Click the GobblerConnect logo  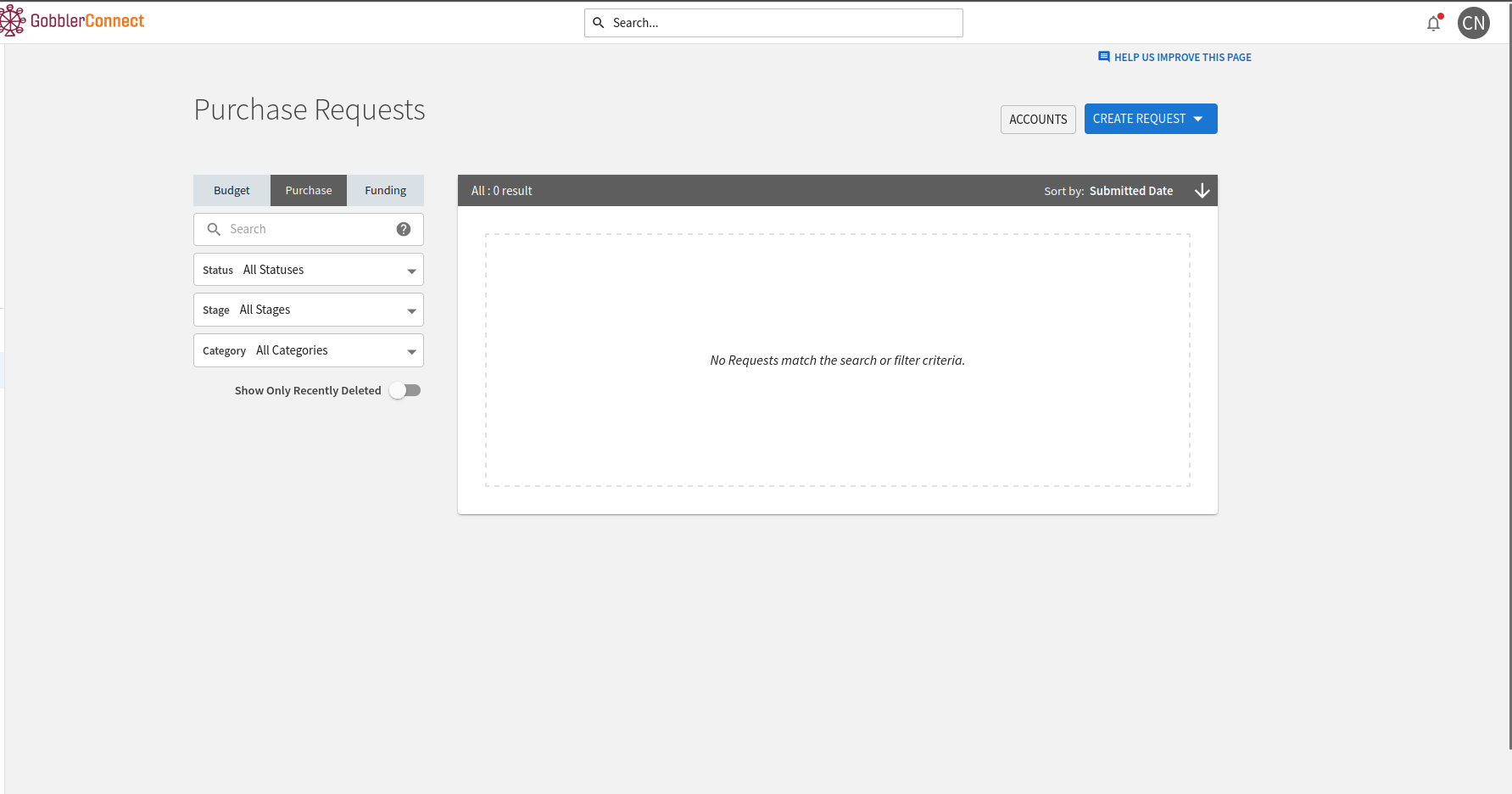[73, 21]
